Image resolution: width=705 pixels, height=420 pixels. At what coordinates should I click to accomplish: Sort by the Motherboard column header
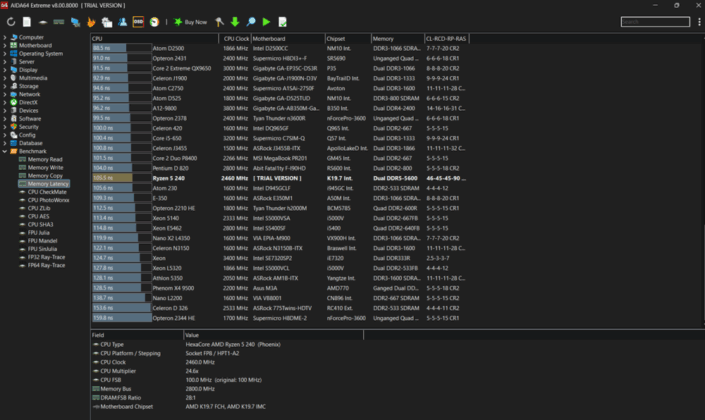pos(287,39)
